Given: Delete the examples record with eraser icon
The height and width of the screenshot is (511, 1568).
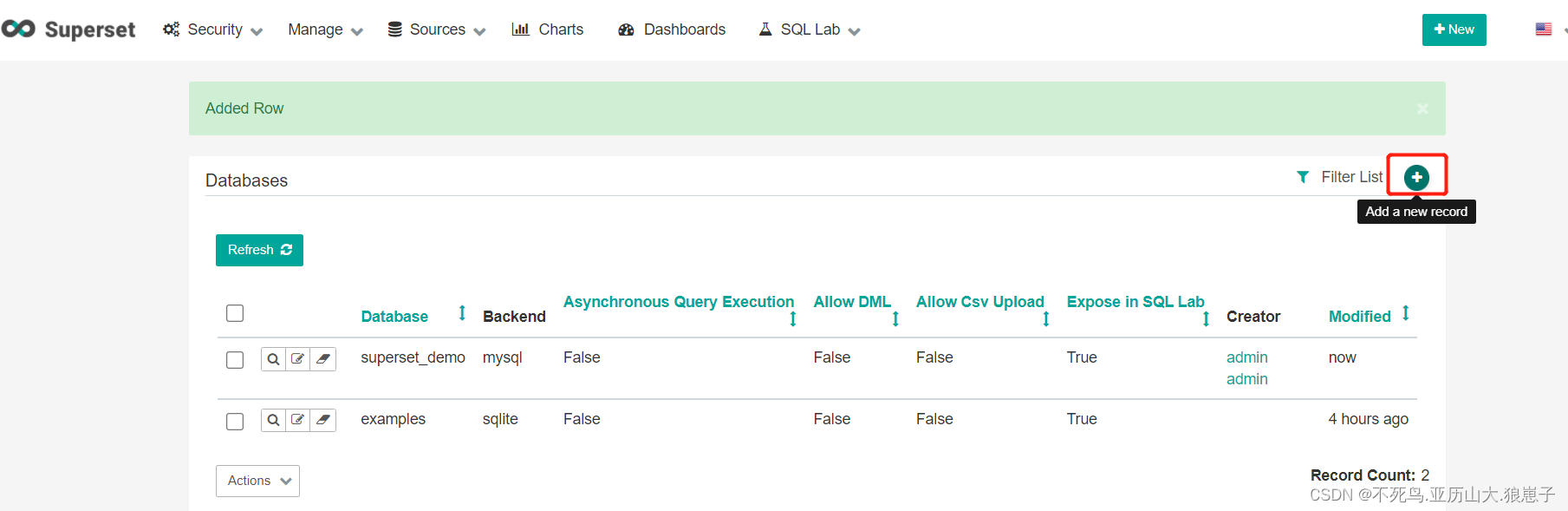Looking at the screenshot, I should click(323, 421).
